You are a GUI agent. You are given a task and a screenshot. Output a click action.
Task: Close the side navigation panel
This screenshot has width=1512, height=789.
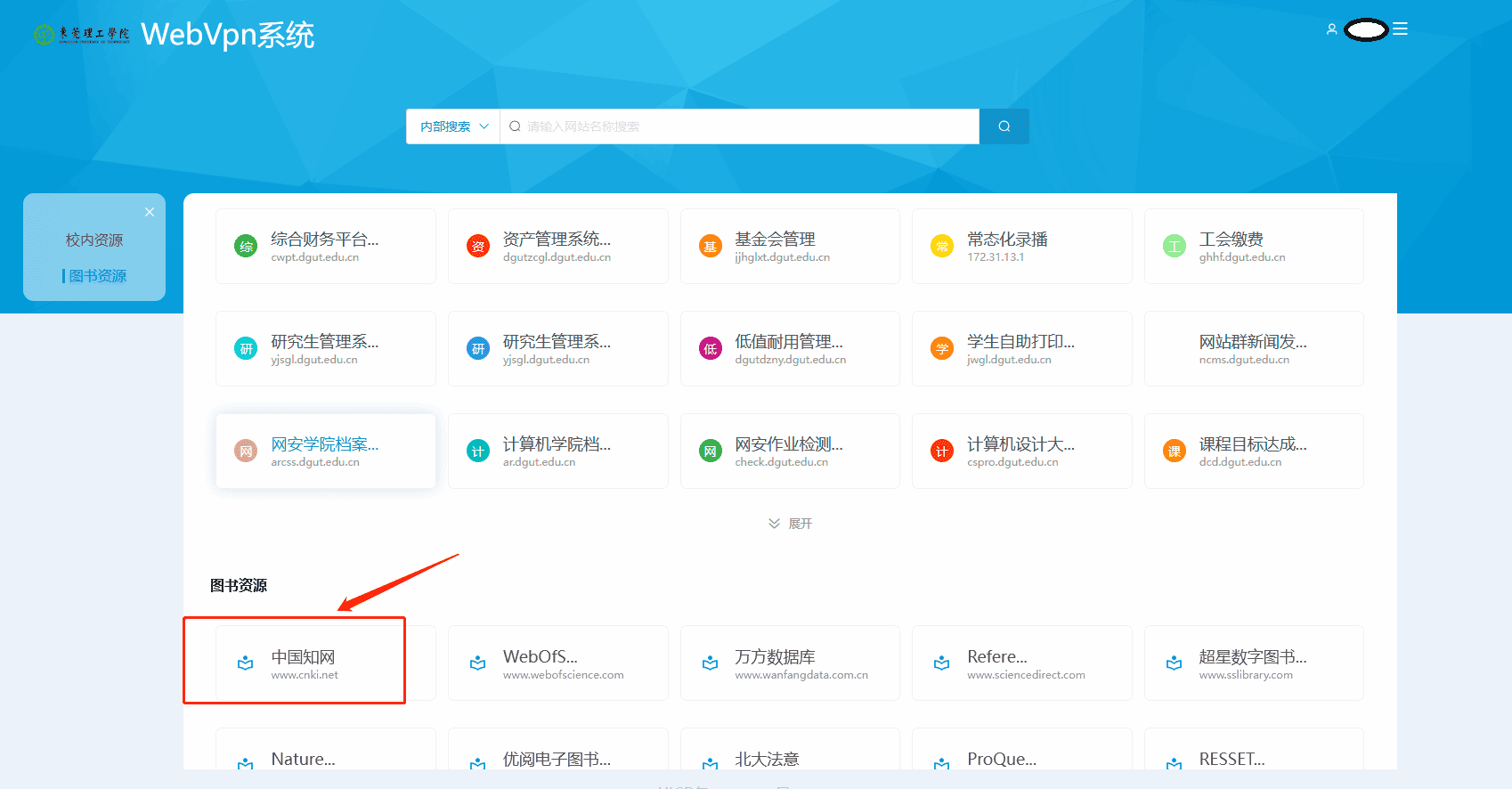click(x=150, y=212)
